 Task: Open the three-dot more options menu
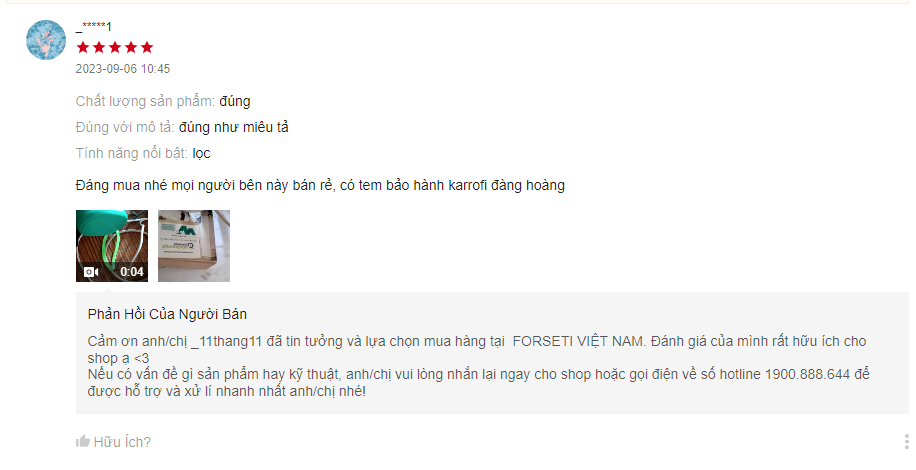(x=906, y=441)
